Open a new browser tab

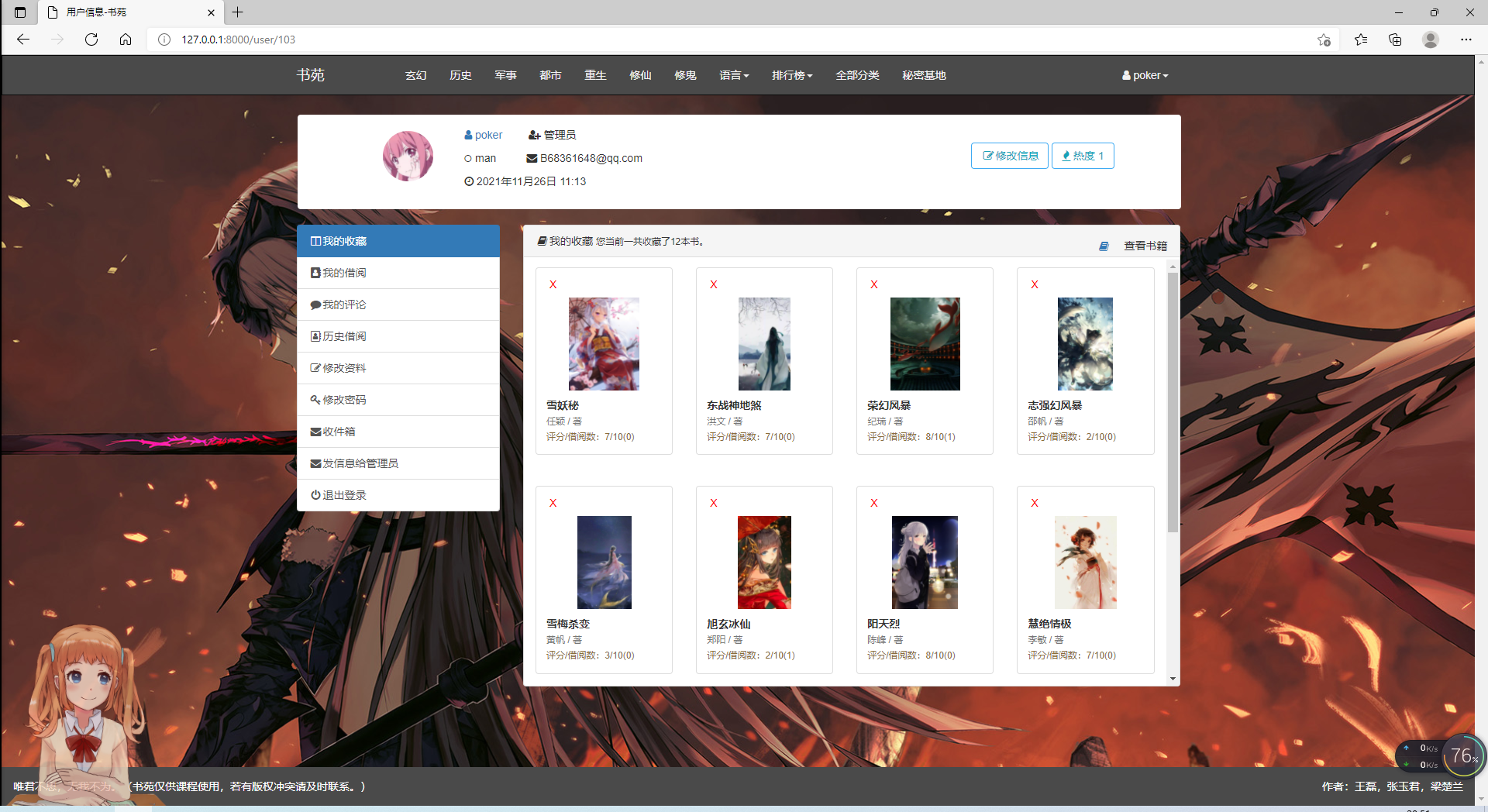point(238,12)
